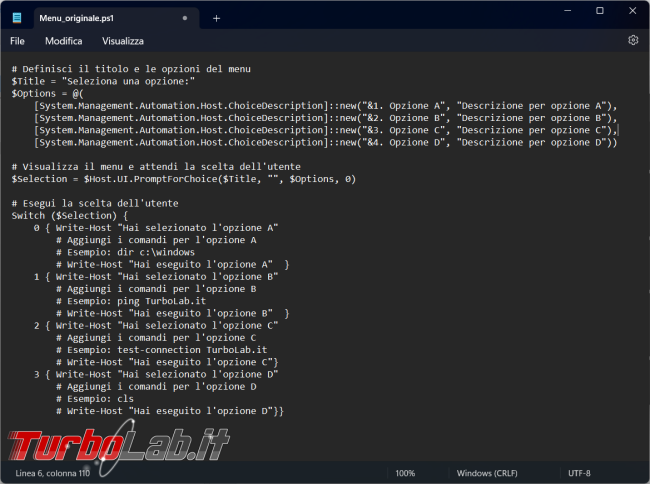Click the ChoiceDescription line for 'Opzione D'
The width and height of the screenshot is (650, 484).
click(325, 143)
